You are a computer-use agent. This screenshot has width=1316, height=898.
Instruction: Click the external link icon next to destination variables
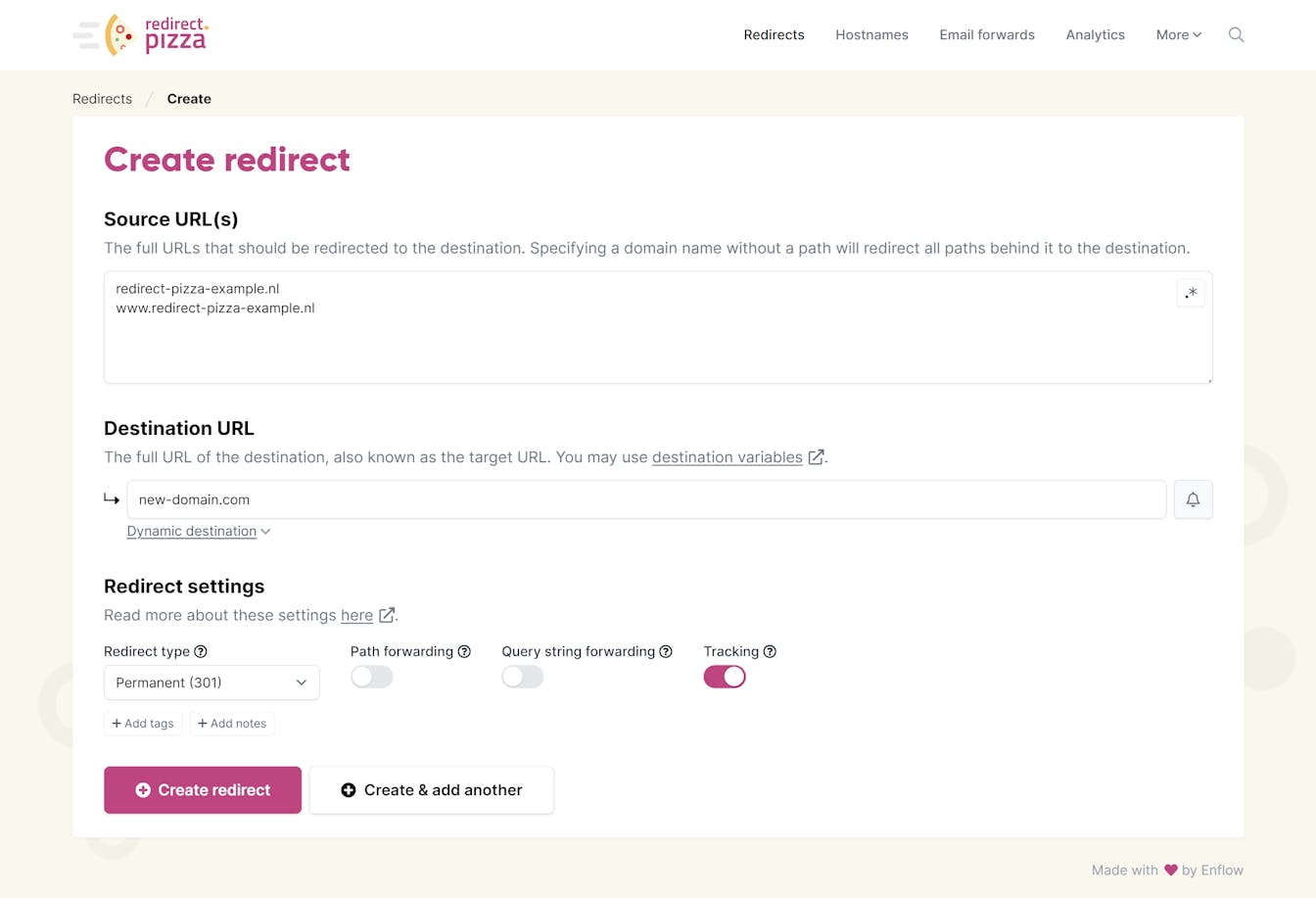pos(817,456)
